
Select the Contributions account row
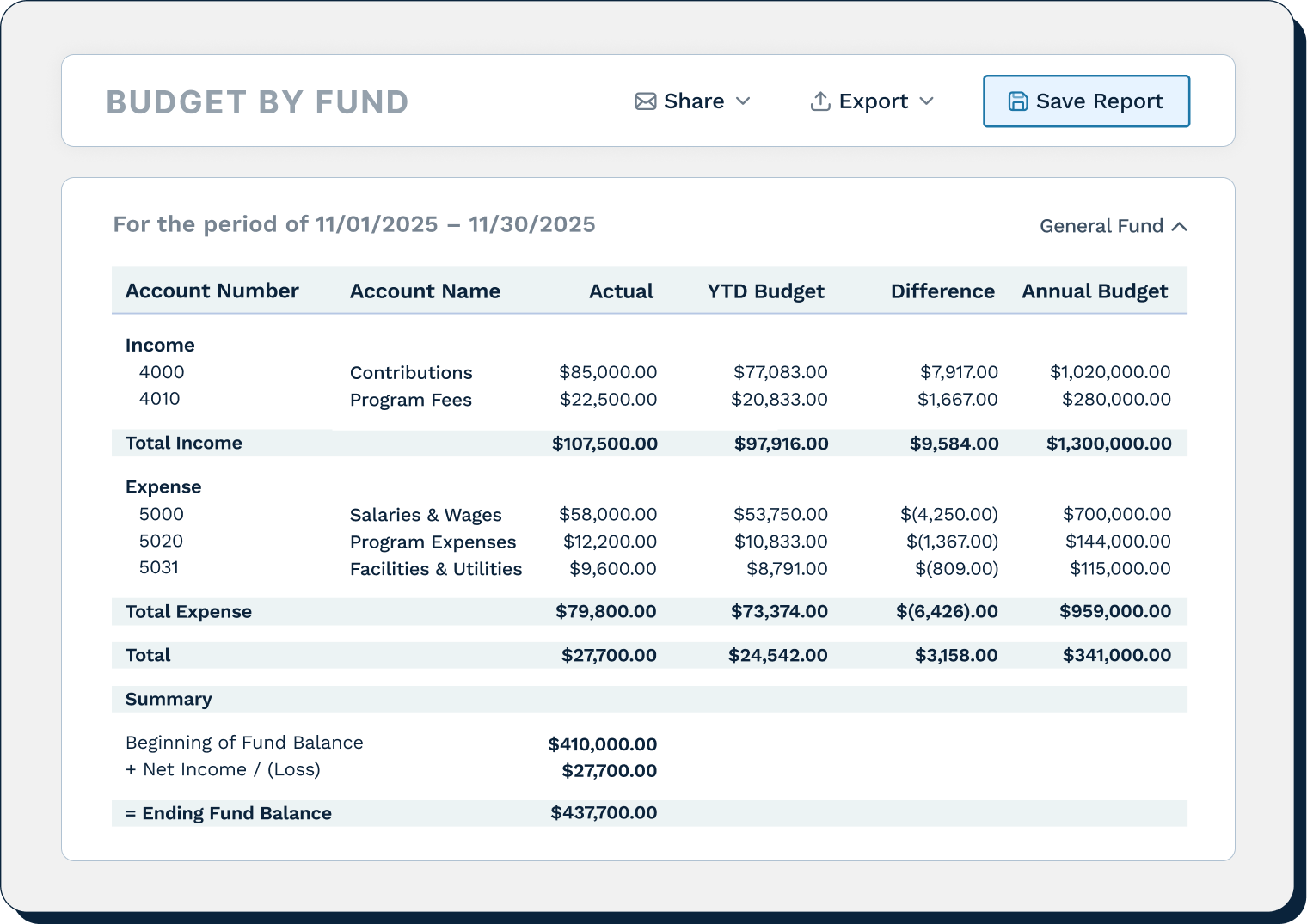coord(410,372)
